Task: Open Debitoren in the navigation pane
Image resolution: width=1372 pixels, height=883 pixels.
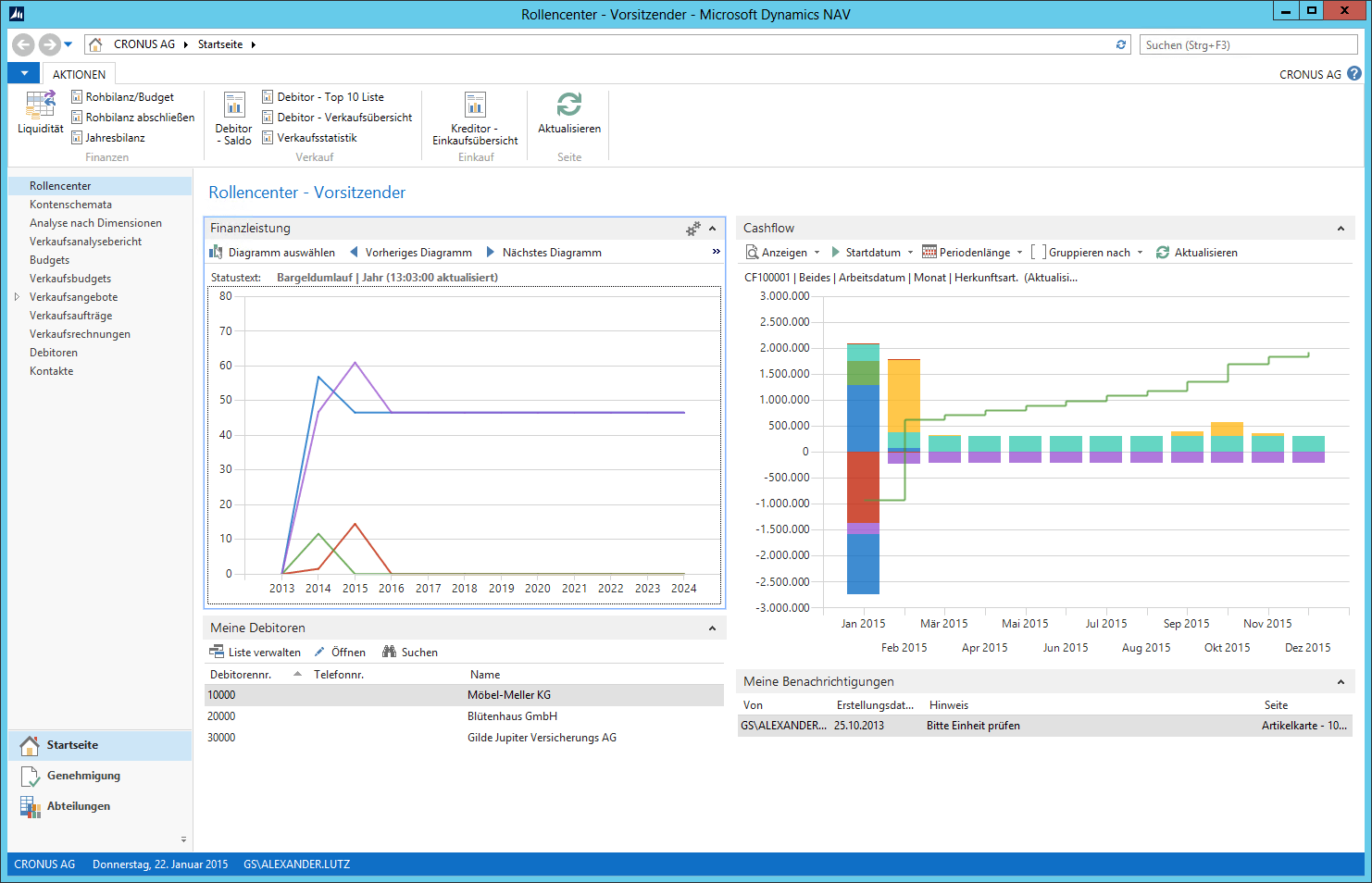Action: pos(54,353)
